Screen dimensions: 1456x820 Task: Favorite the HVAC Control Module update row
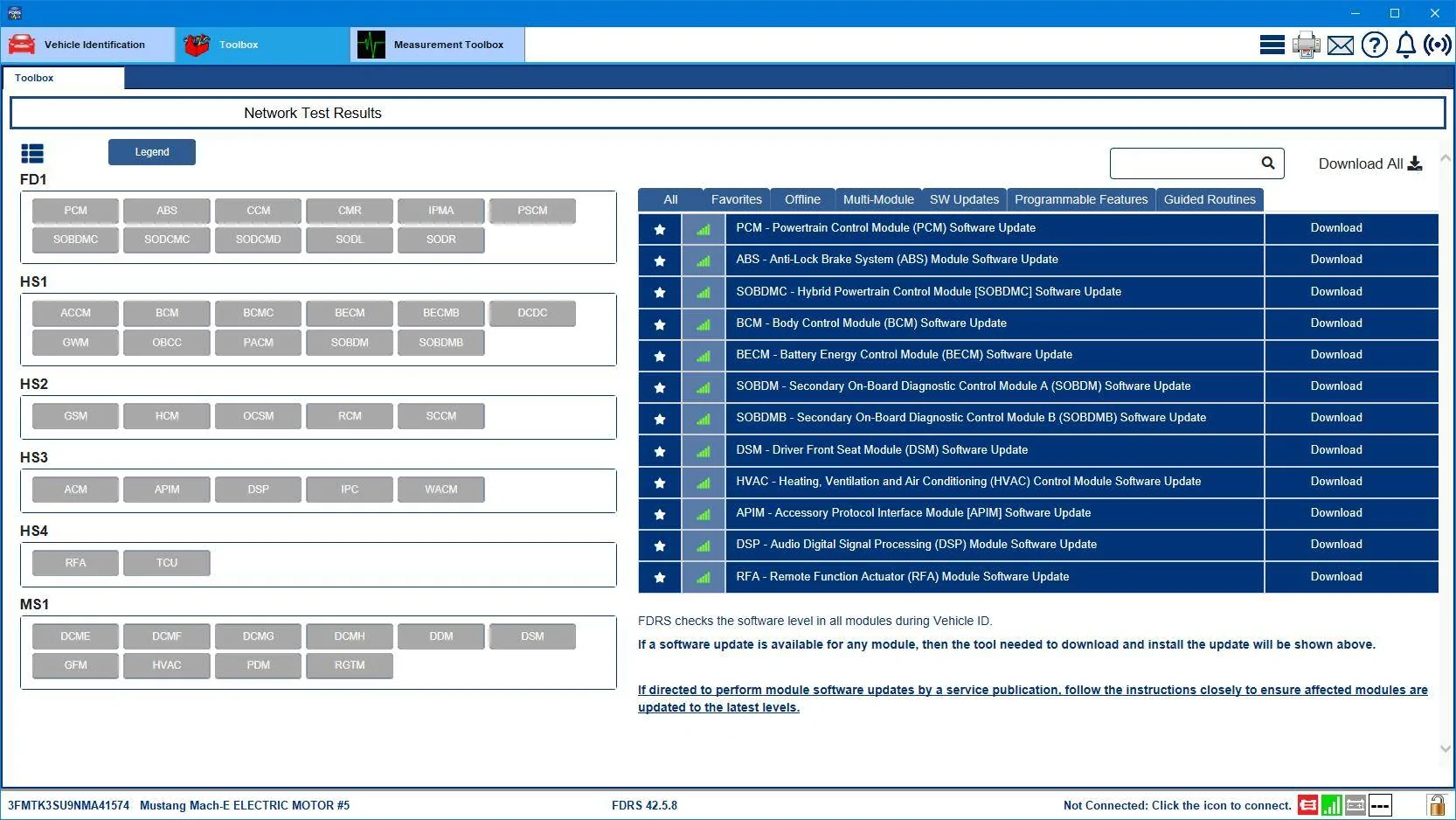tap(660, 483)
